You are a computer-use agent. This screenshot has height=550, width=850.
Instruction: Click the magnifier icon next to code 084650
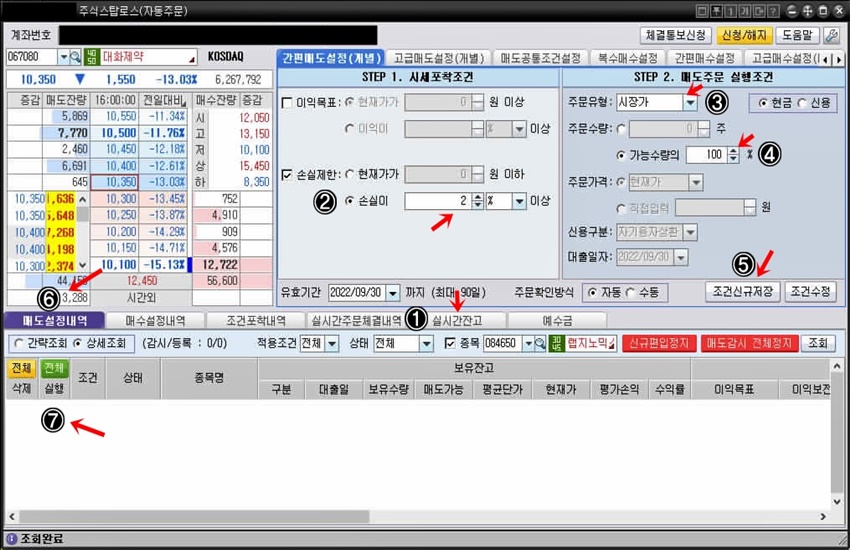pyautogui.click(x=540, y=344)
